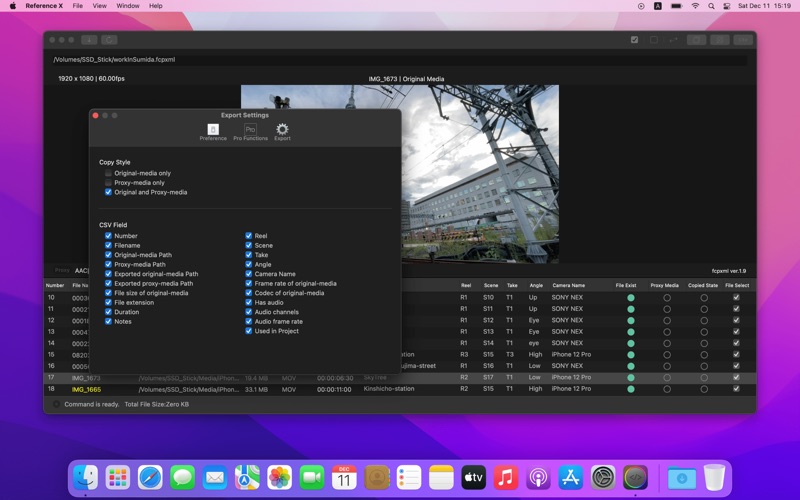The height and width of the screenshot is (500, 800).
Task: Uncheck the Number CSV field
Action: [x=108, y=236]
